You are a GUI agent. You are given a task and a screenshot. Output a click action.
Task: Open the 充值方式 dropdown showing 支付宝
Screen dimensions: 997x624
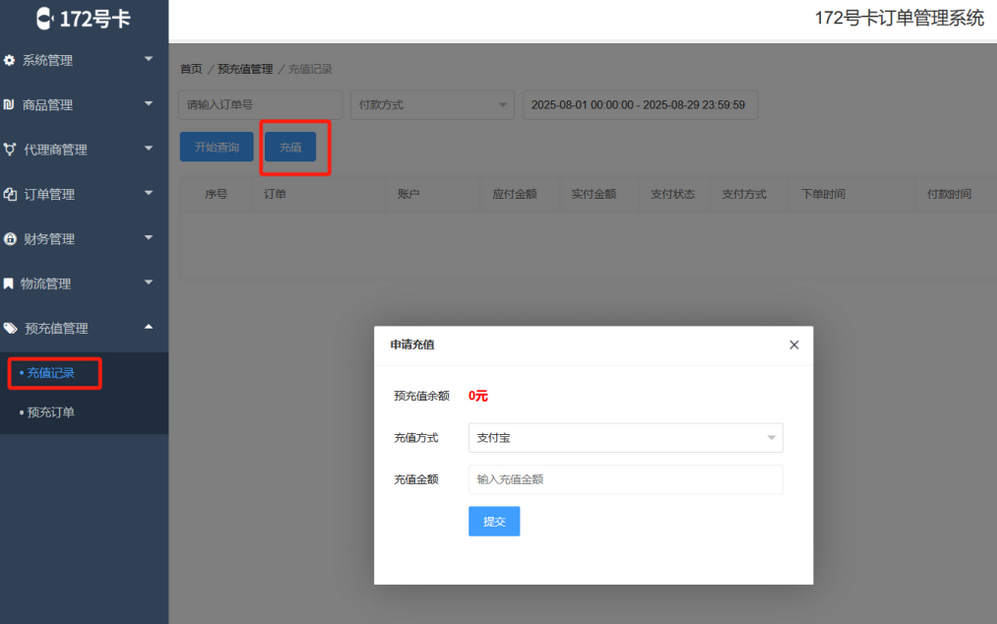tap(625, 438)
